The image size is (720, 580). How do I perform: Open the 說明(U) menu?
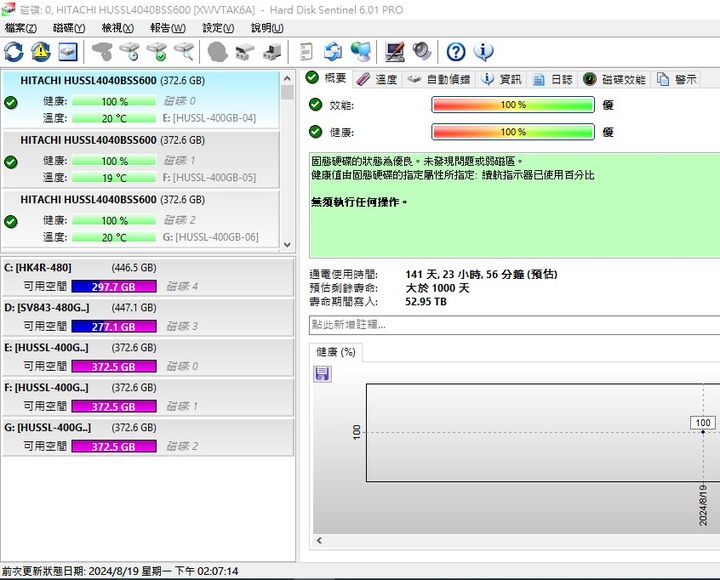[x=267, y=28]
